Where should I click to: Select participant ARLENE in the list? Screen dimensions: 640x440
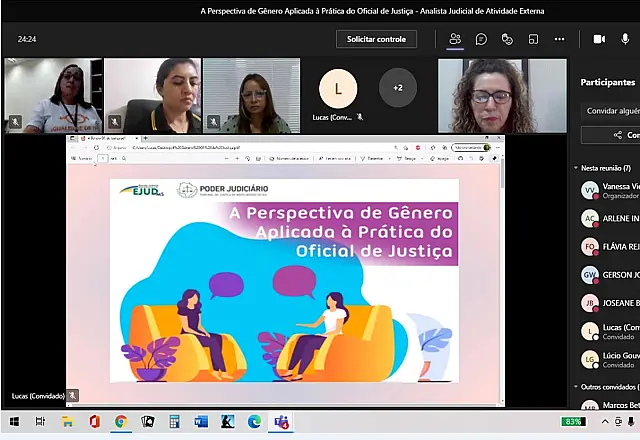610,219
